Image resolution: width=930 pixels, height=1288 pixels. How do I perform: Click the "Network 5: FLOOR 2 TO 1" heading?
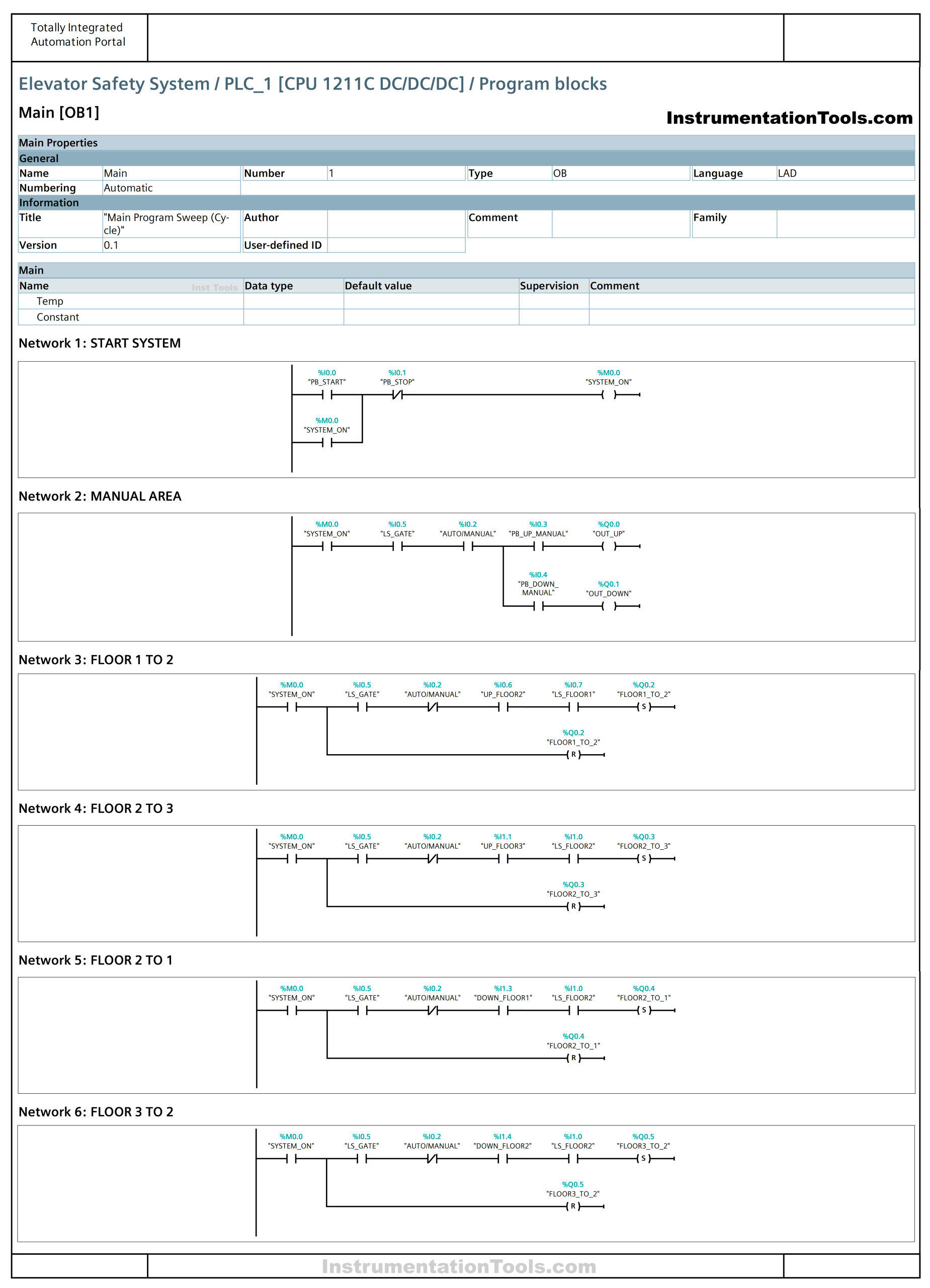point(96,960)
